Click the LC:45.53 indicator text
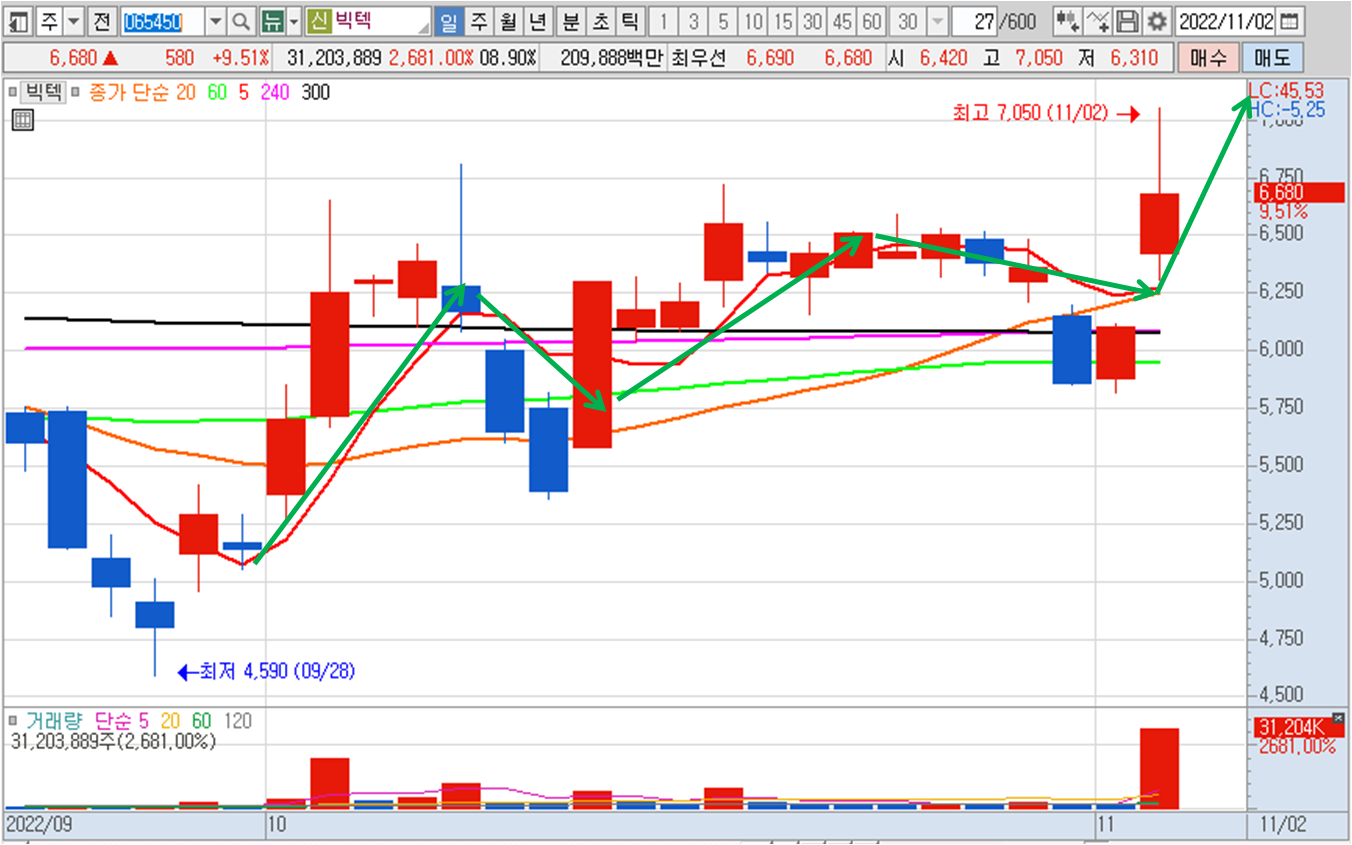The height and width of the screenshot is (845, 1352). point(1286,92)
